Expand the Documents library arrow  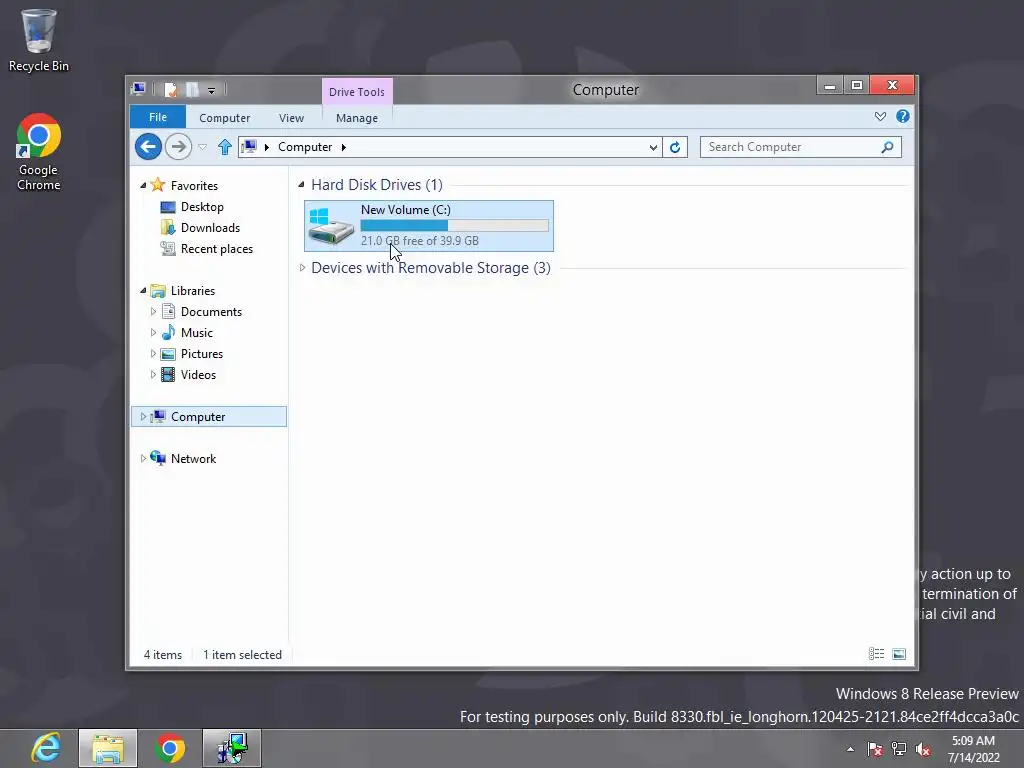153,312
